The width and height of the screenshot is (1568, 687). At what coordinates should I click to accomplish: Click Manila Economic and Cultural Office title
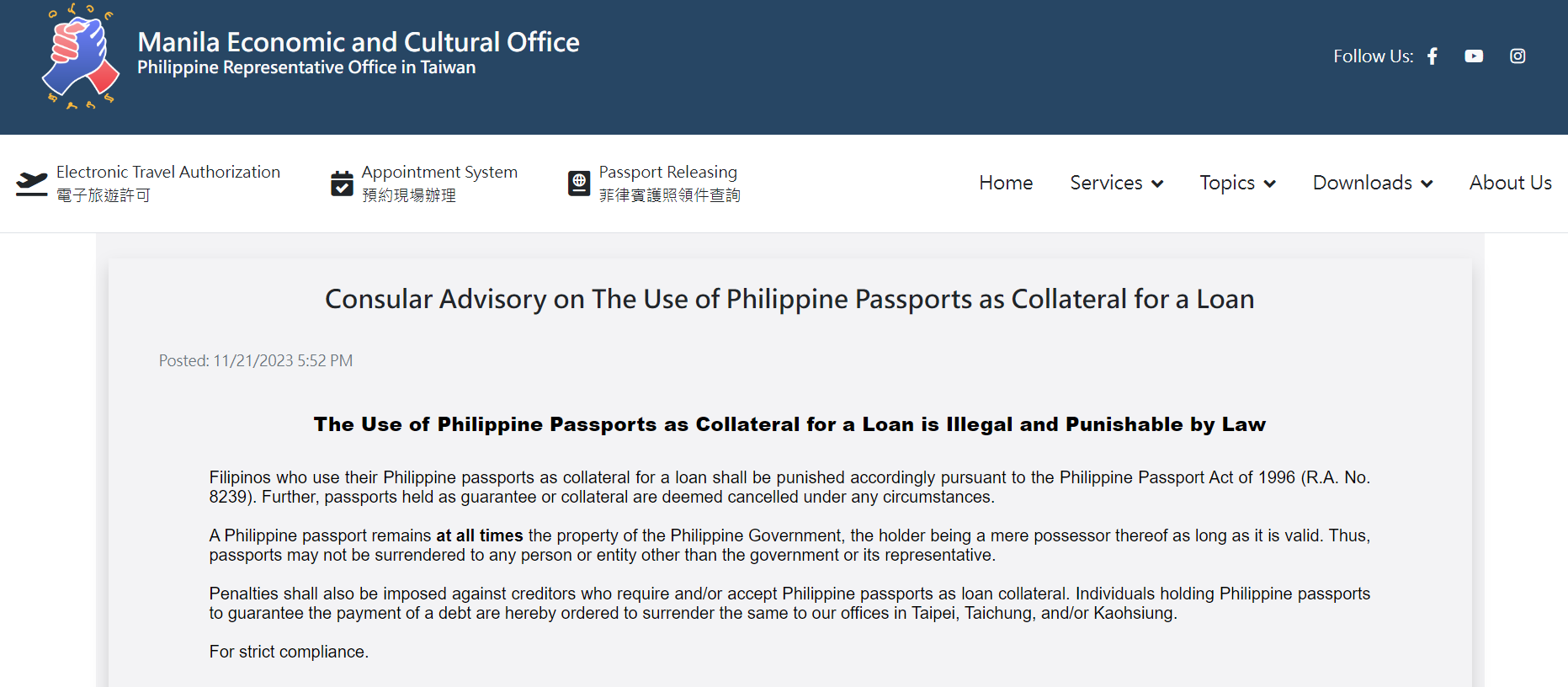[x=358, y=42]
